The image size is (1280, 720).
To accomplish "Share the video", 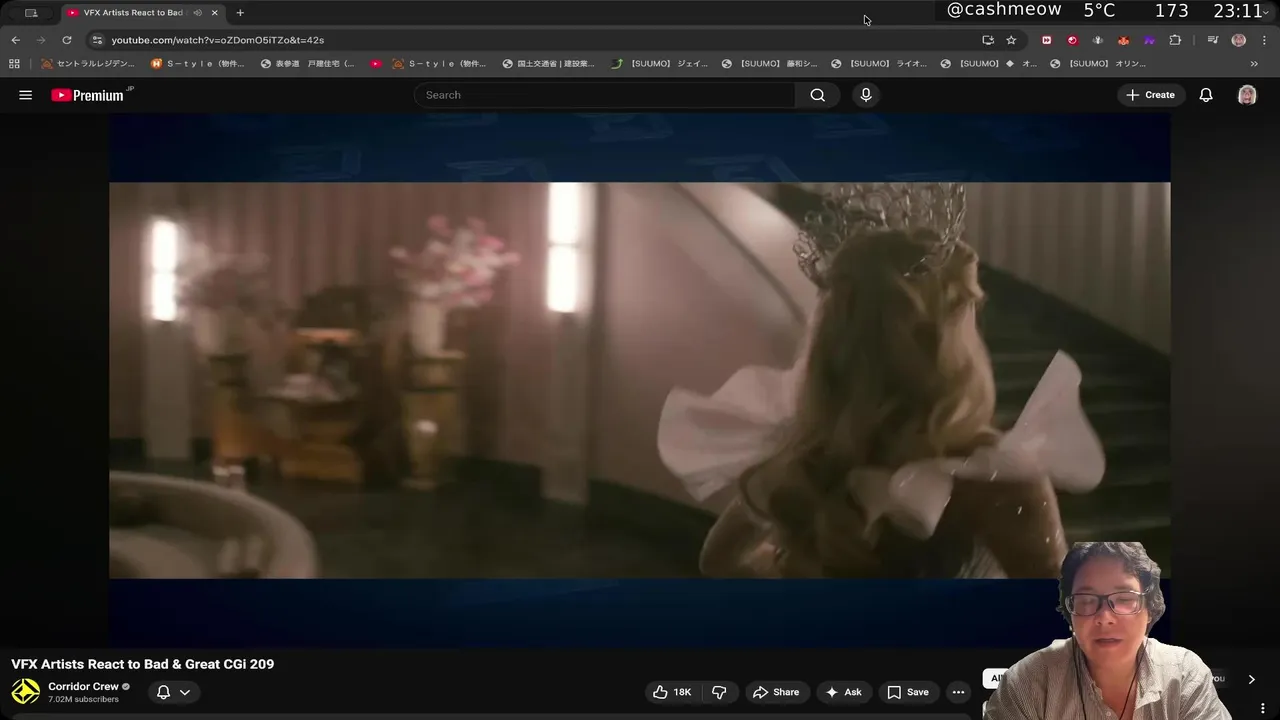I will (776, 692).
